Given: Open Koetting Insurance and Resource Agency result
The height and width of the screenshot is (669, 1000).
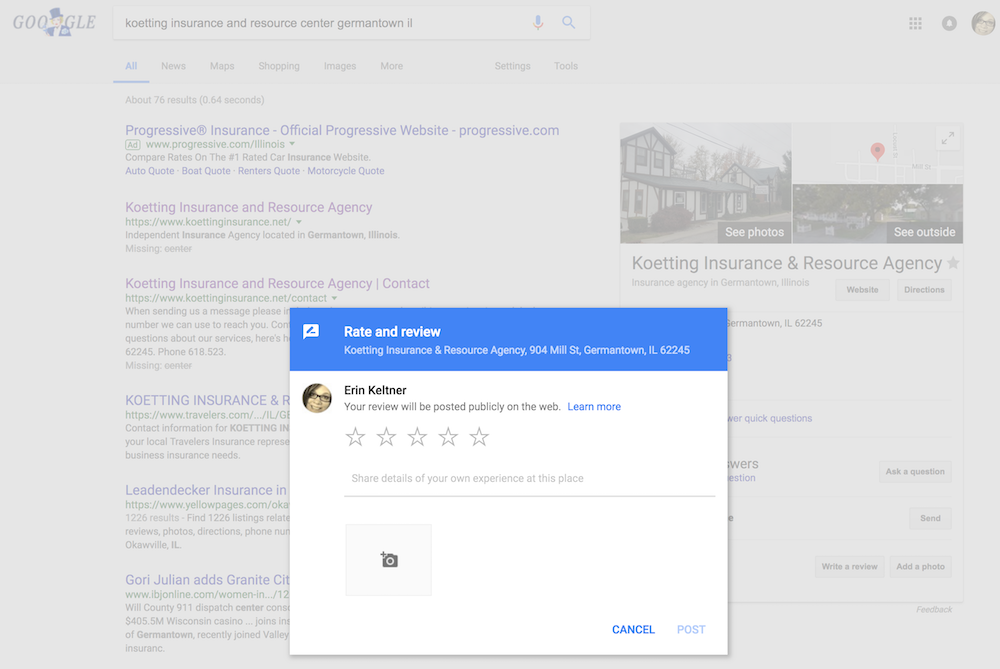Looking at the screenshot, I should pos(249,207).
